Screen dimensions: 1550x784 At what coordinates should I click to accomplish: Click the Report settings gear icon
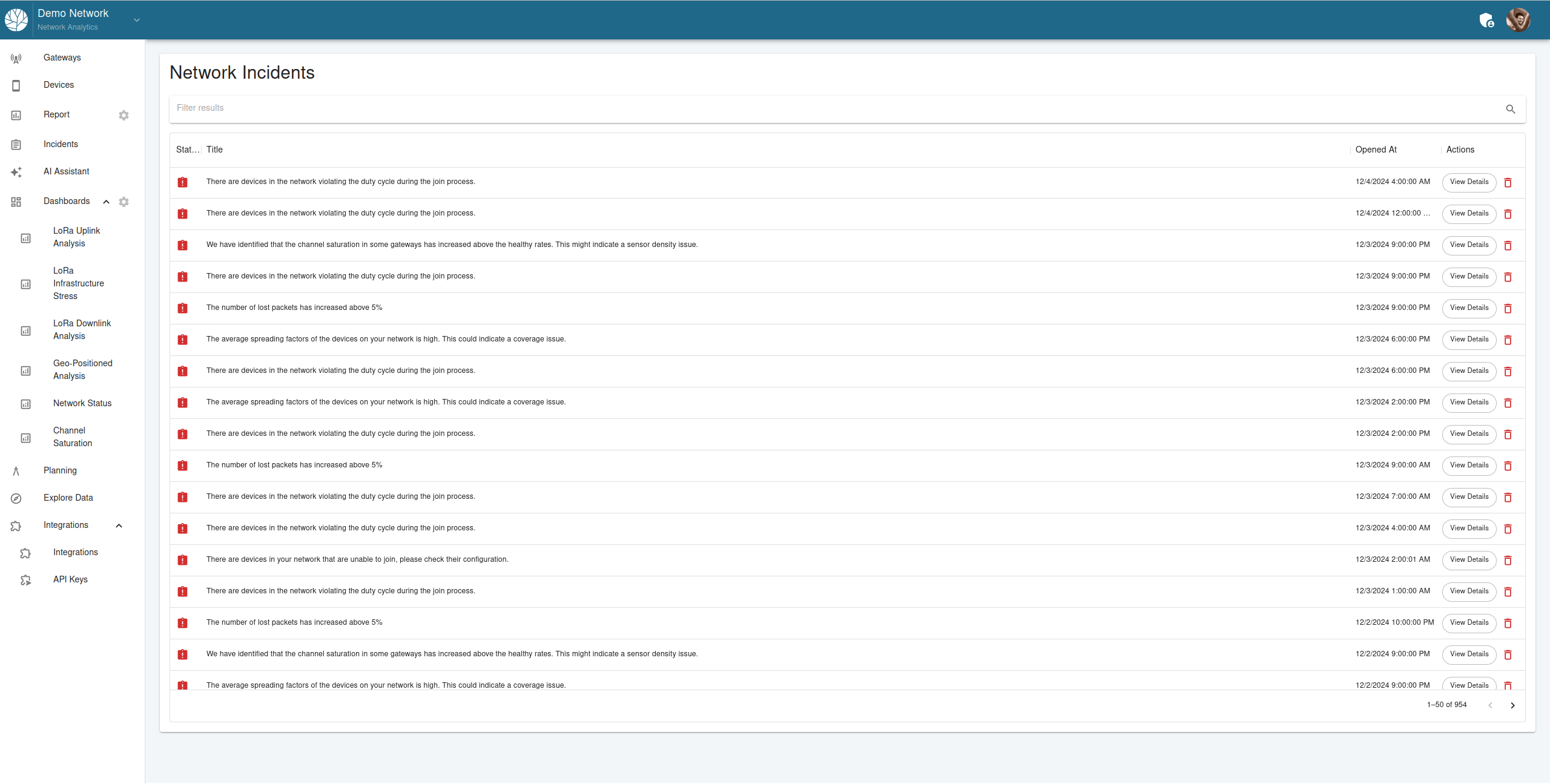coord(124,115)
